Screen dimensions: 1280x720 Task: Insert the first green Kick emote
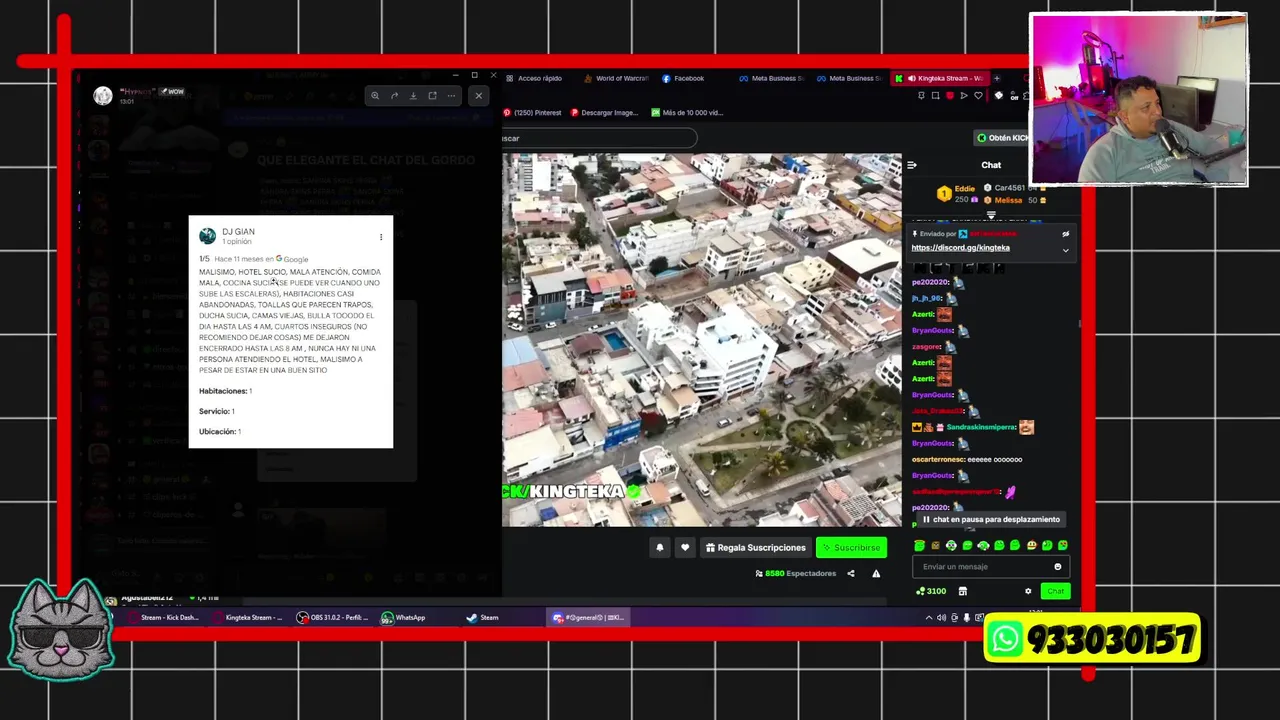pyautogui.click(x=919, y=546)
